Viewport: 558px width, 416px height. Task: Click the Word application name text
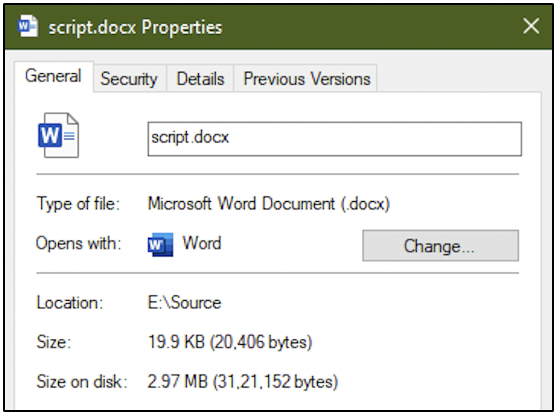tap(202, 243)
